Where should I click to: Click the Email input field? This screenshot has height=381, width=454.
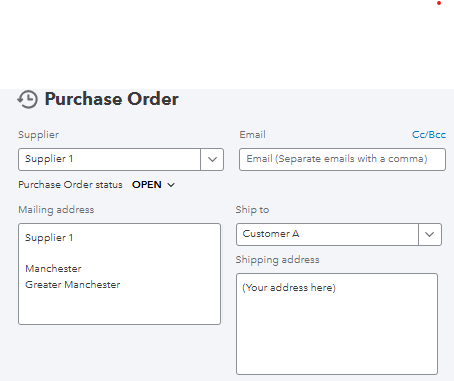[342, 159]
